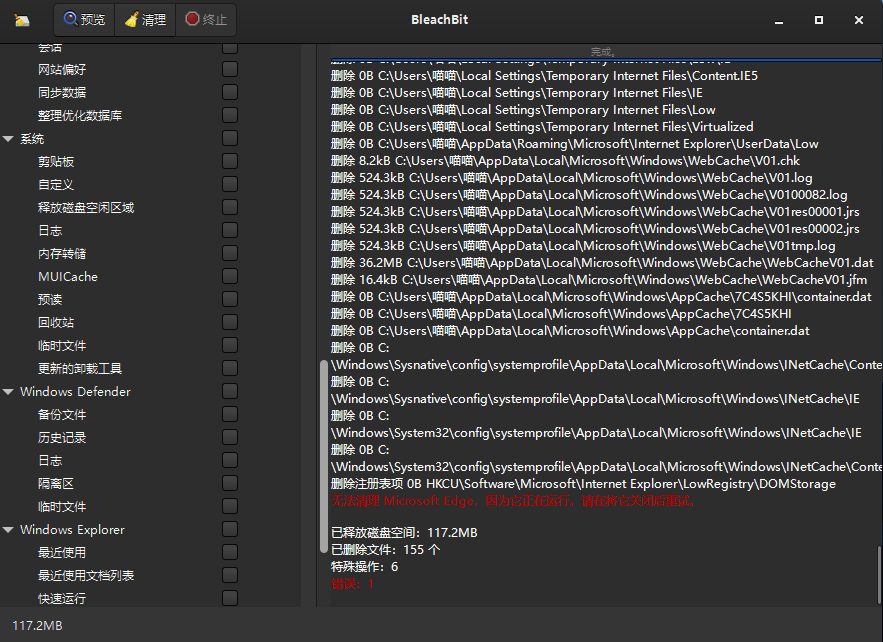This screenshot has width=883, height=642.
Task: Collapse the 系统 (System) tree group
Action: click(x=9, y=139)
